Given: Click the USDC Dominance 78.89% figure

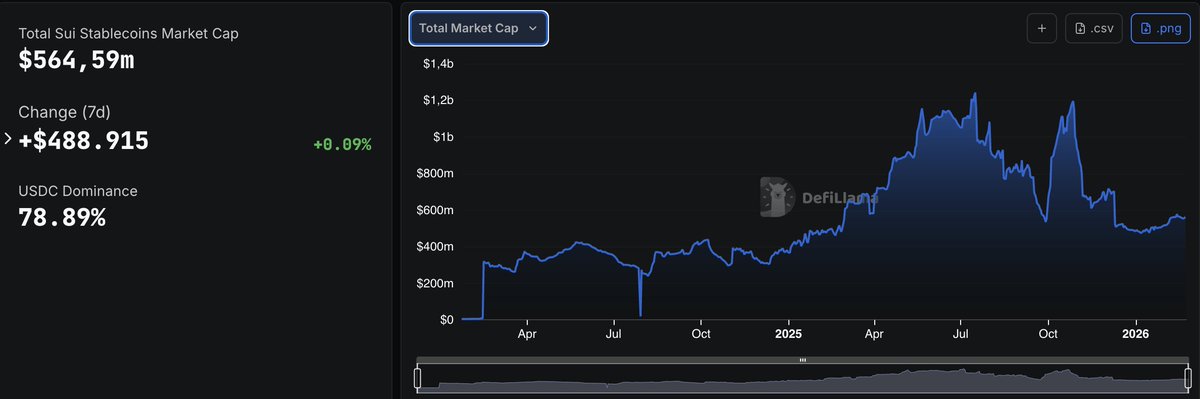Looking at the screenshot, I should pos(62,216).
